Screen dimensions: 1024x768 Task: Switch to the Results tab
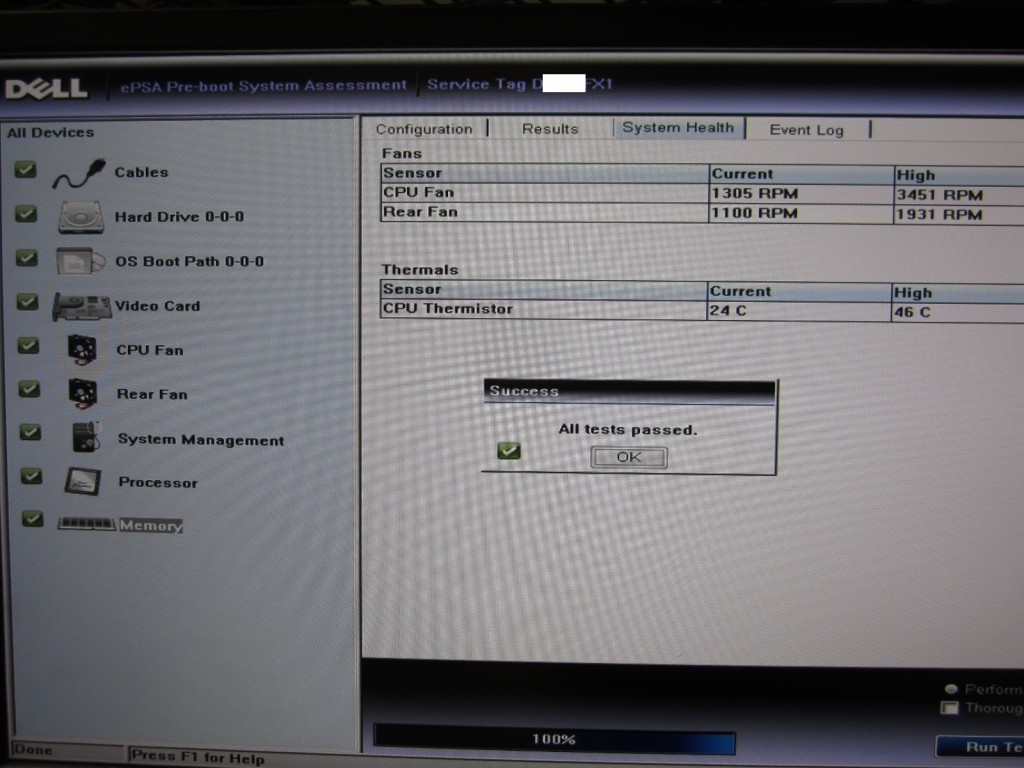[550, 129]
